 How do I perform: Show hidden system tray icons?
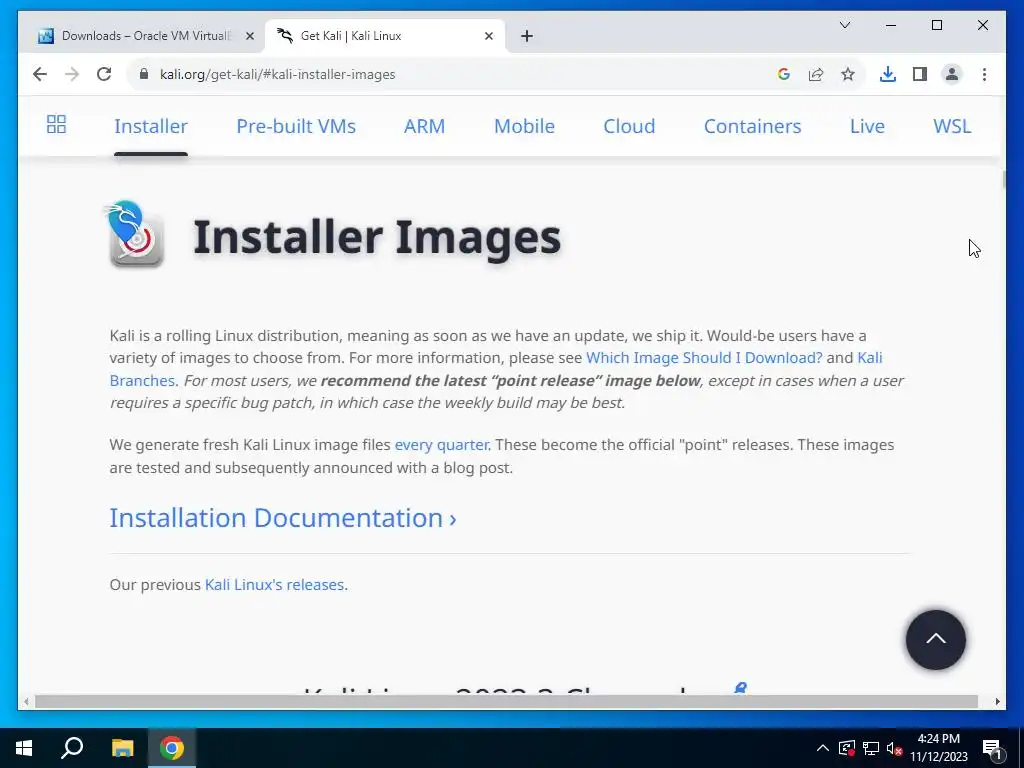823,748
